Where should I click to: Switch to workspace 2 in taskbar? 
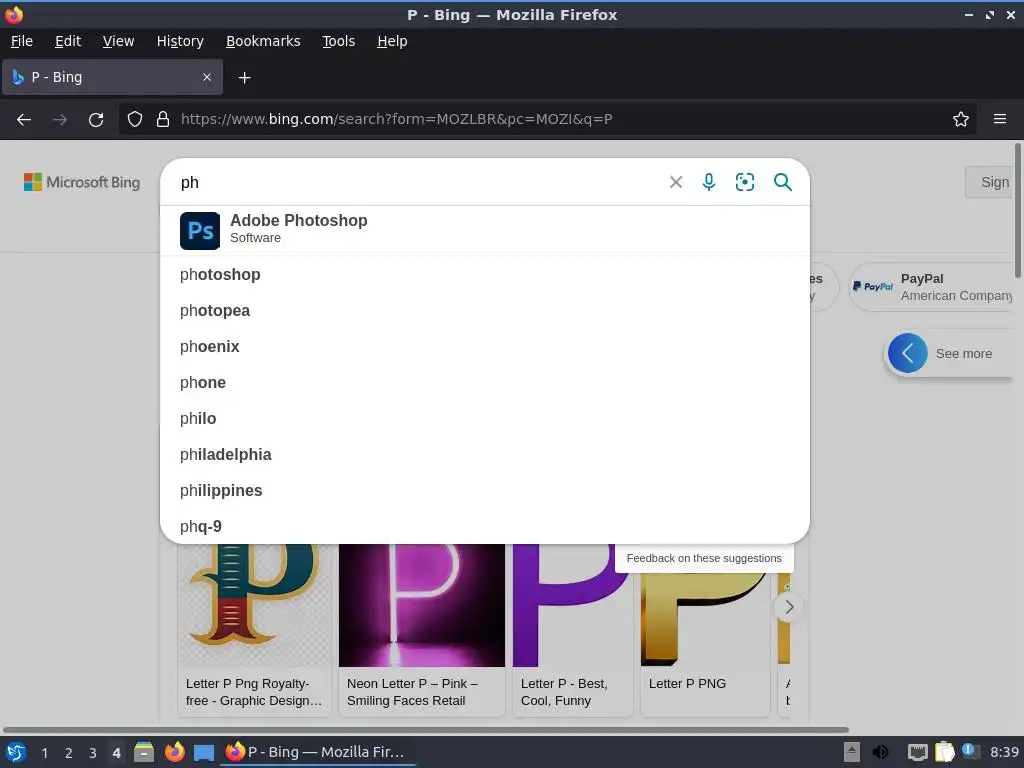(69, 753)
